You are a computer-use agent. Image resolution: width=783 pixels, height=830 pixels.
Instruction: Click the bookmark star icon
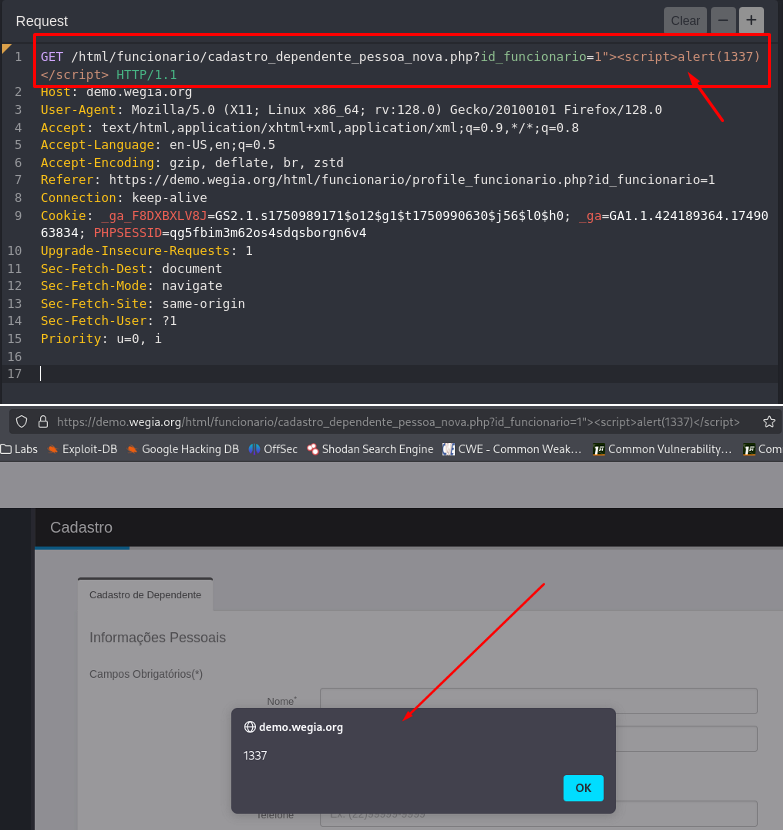pyautogui.click(x=769, y=422)
